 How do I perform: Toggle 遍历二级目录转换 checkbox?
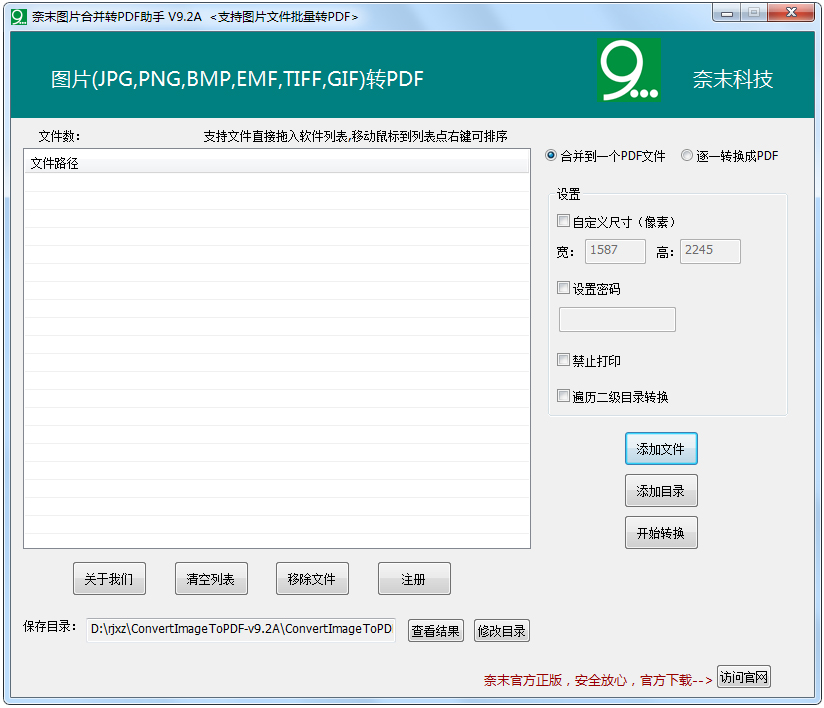coord(563,396)
